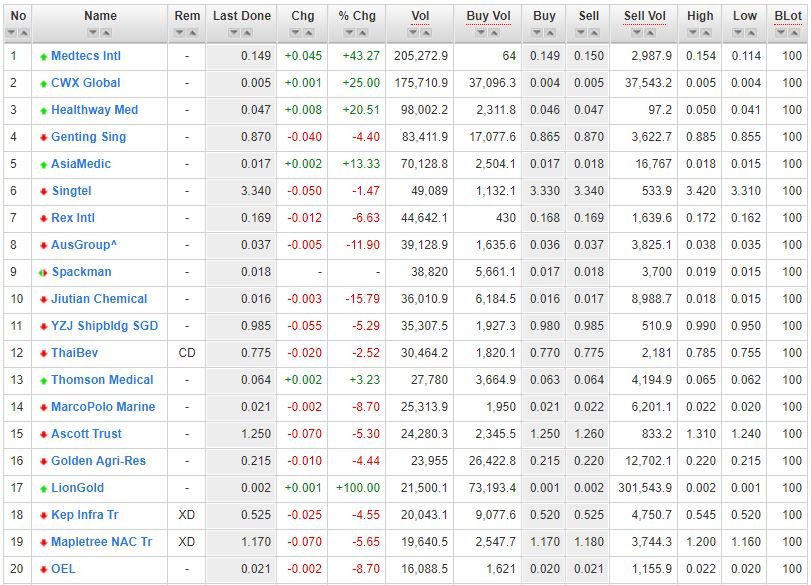
Task: Open Spackman stock link
Action: pyautogui.click(x=81, y=272)
